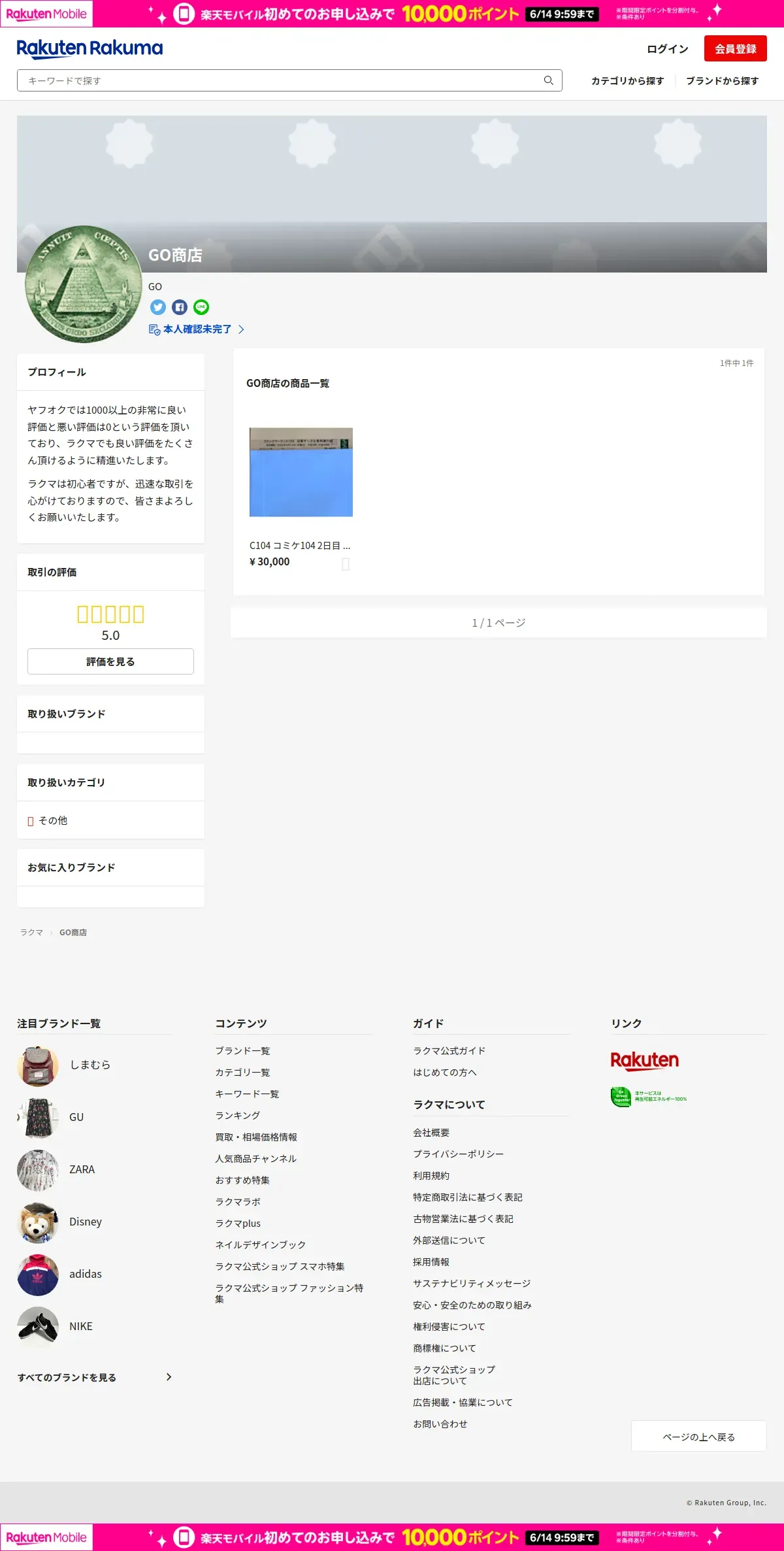Open the ログイン link
This screenshot has height=1551, width=784.
pos(668,49)
